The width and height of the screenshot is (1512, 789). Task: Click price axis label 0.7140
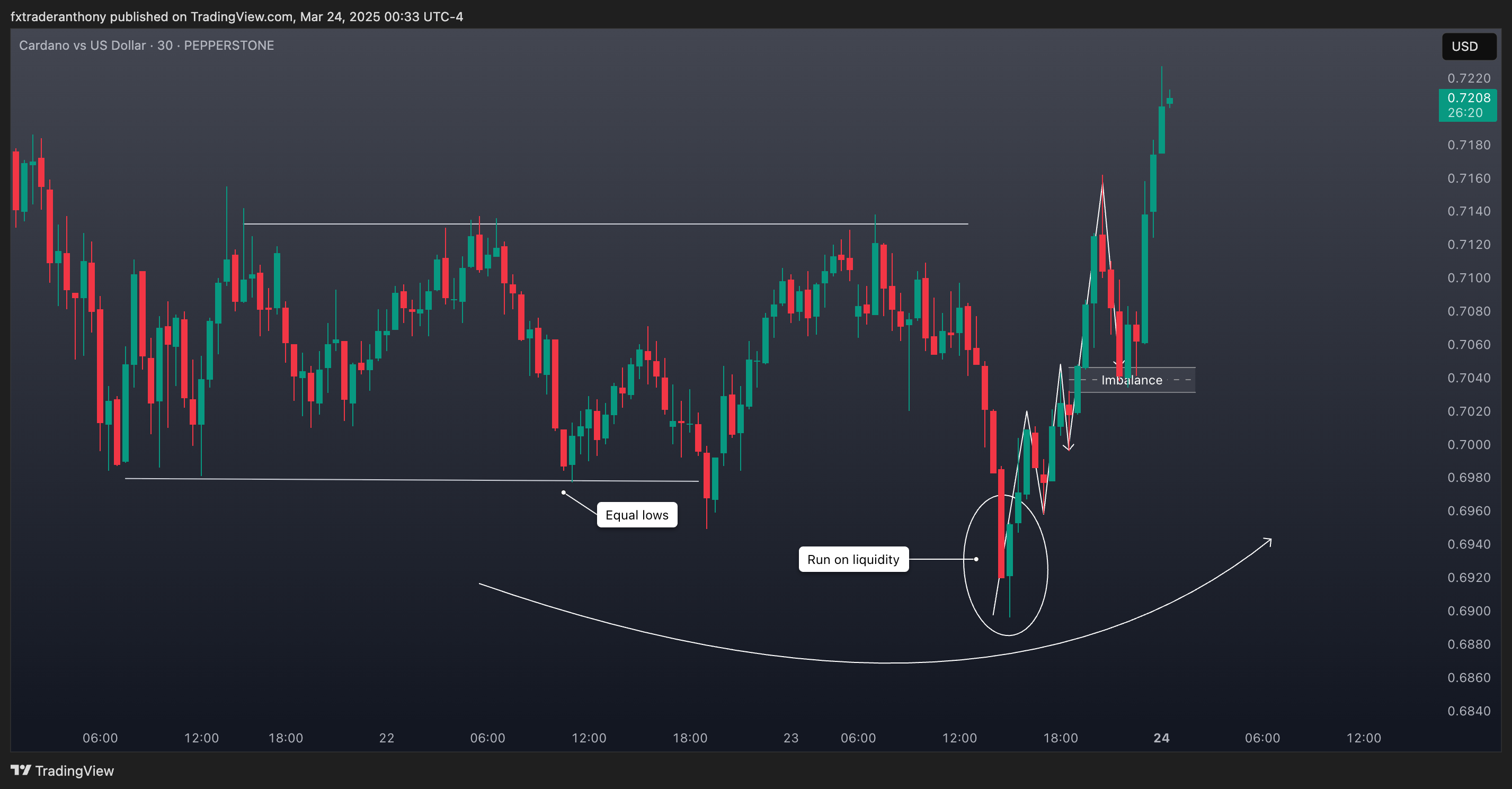(x=1469, y=211)
